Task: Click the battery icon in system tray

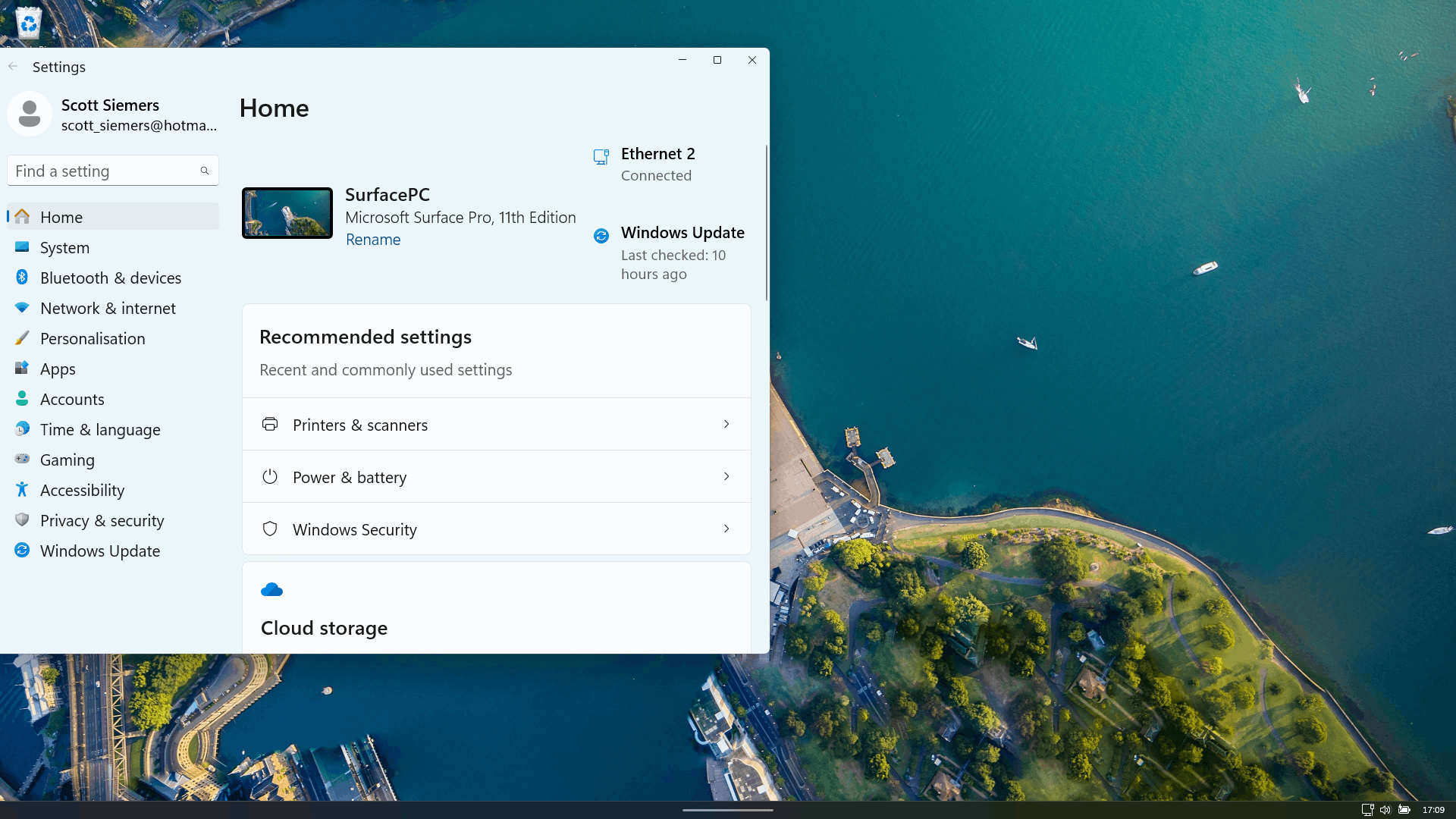Action: (1404, 810)
